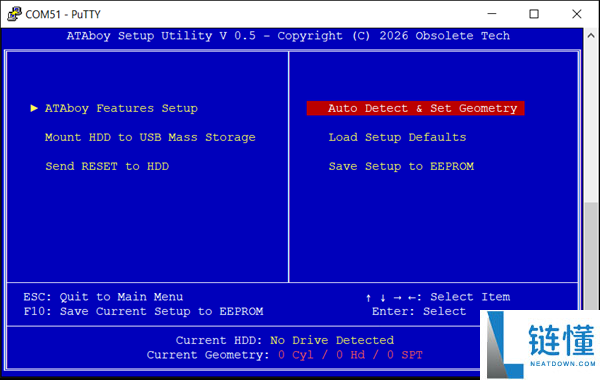This screenshot has width=600, height=380.
Task: Click the No Drive Detected status
Action: pyautogui.click(x=332, y=340)
